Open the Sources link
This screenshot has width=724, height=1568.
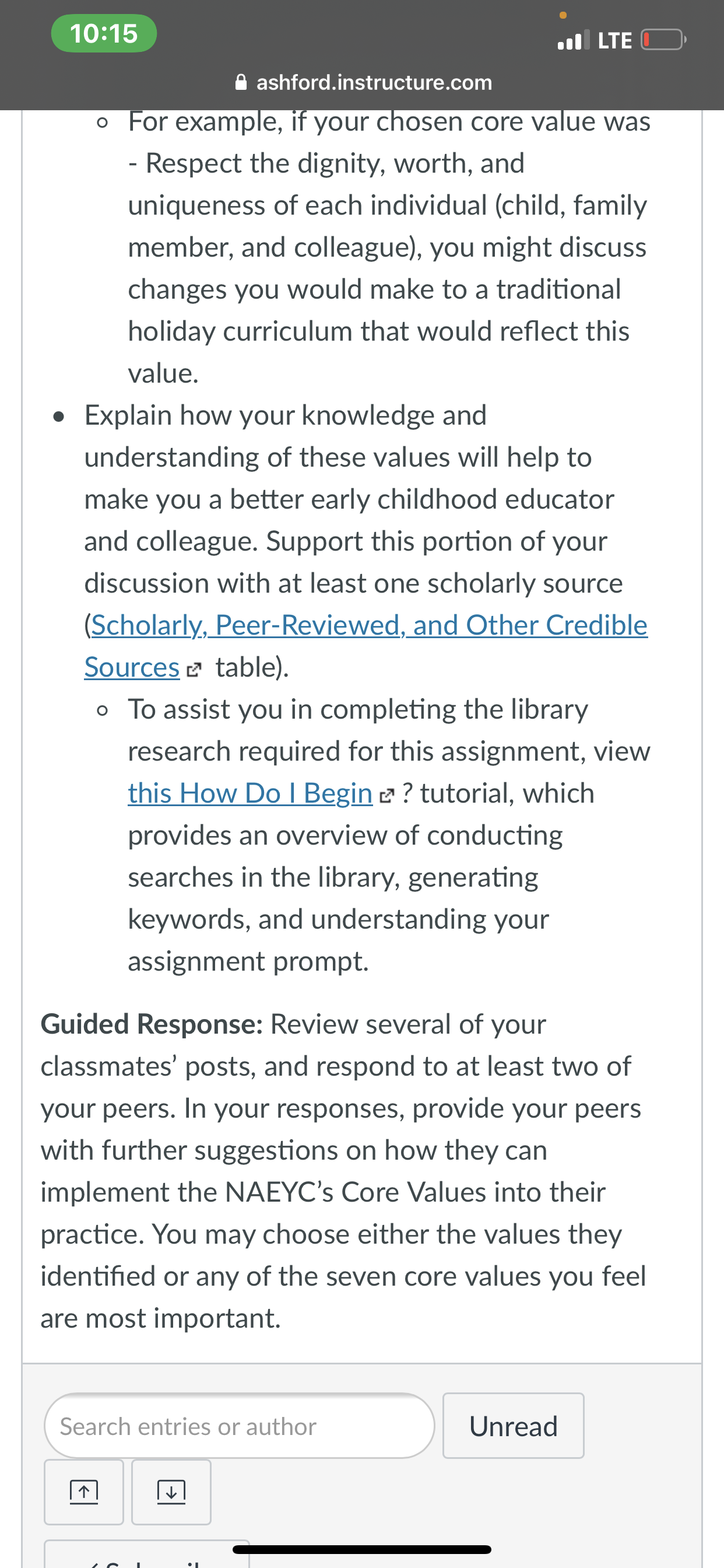(x=132, y=667)
